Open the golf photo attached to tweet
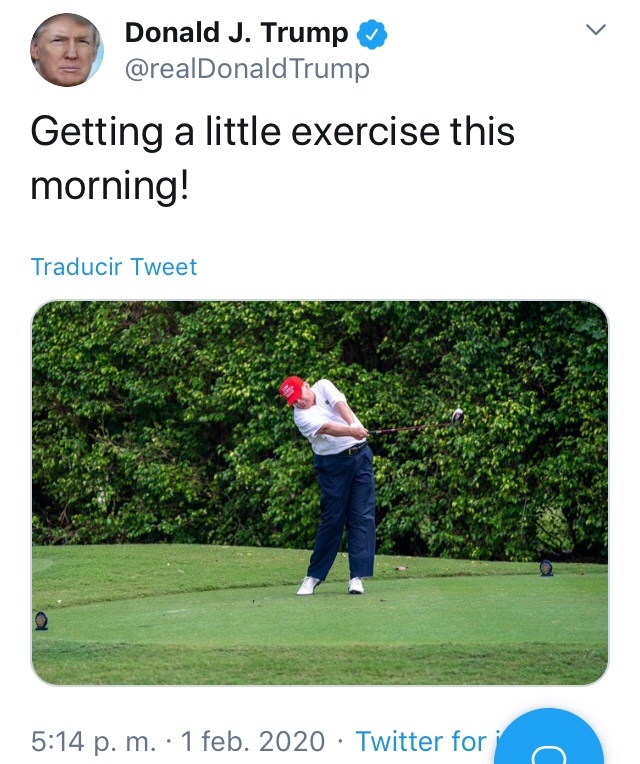The height and width of the screenshot is (764, 640). 320,493
